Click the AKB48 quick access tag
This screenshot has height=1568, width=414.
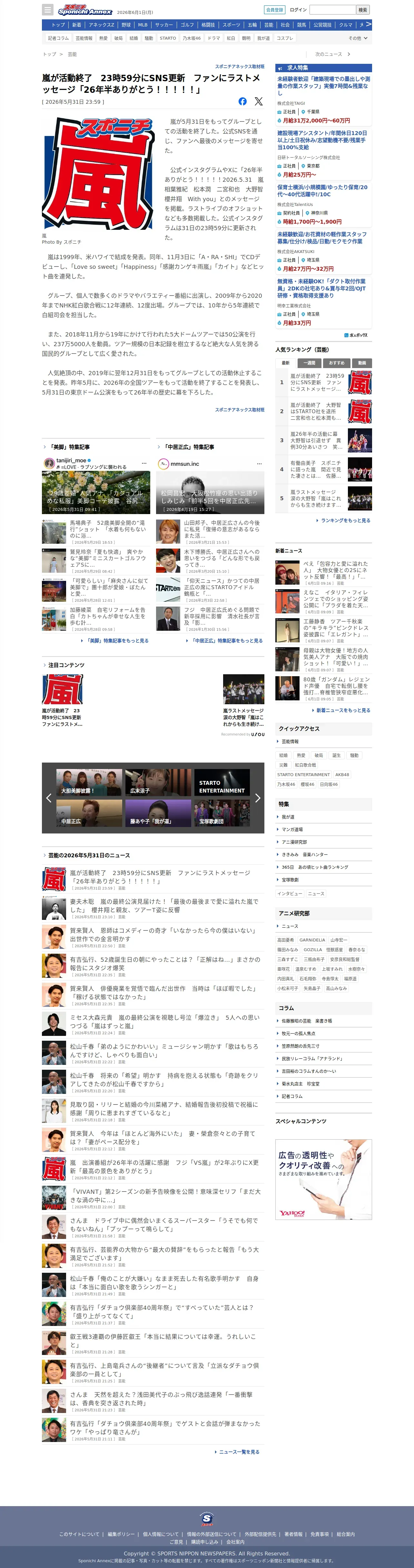click(342, 775)
